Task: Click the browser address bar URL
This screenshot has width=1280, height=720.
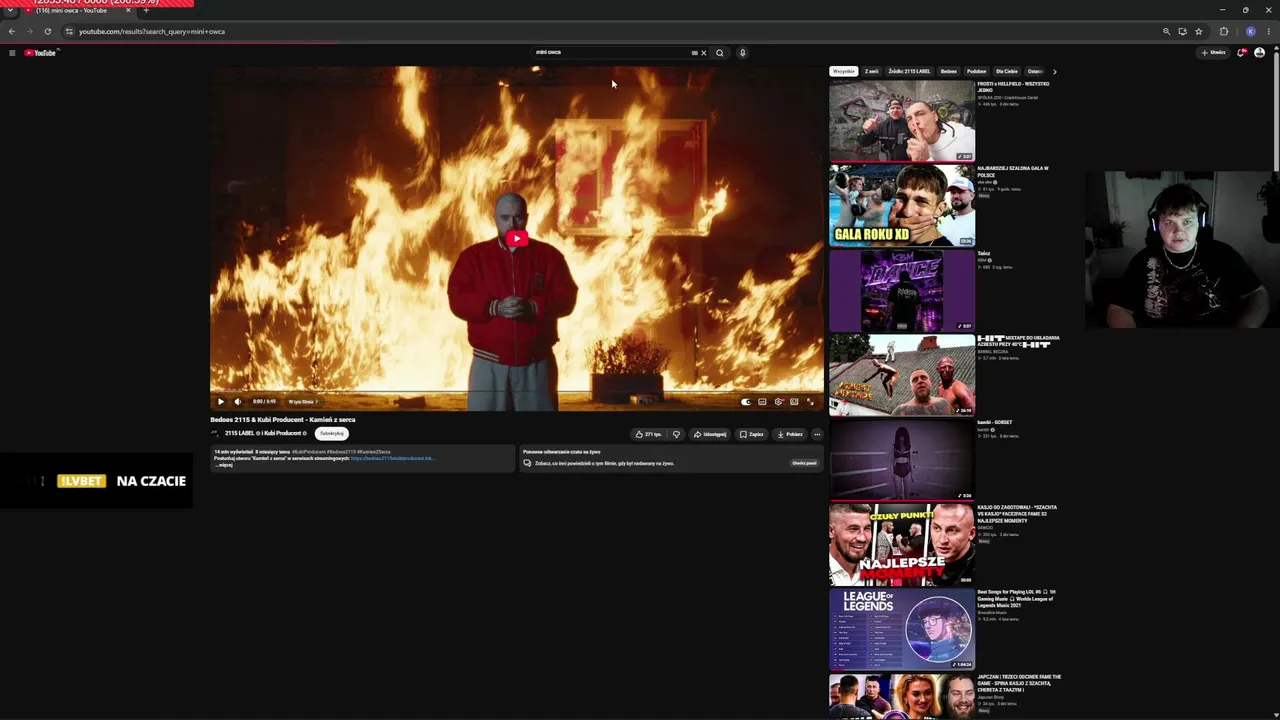Action: coord(152,32)
